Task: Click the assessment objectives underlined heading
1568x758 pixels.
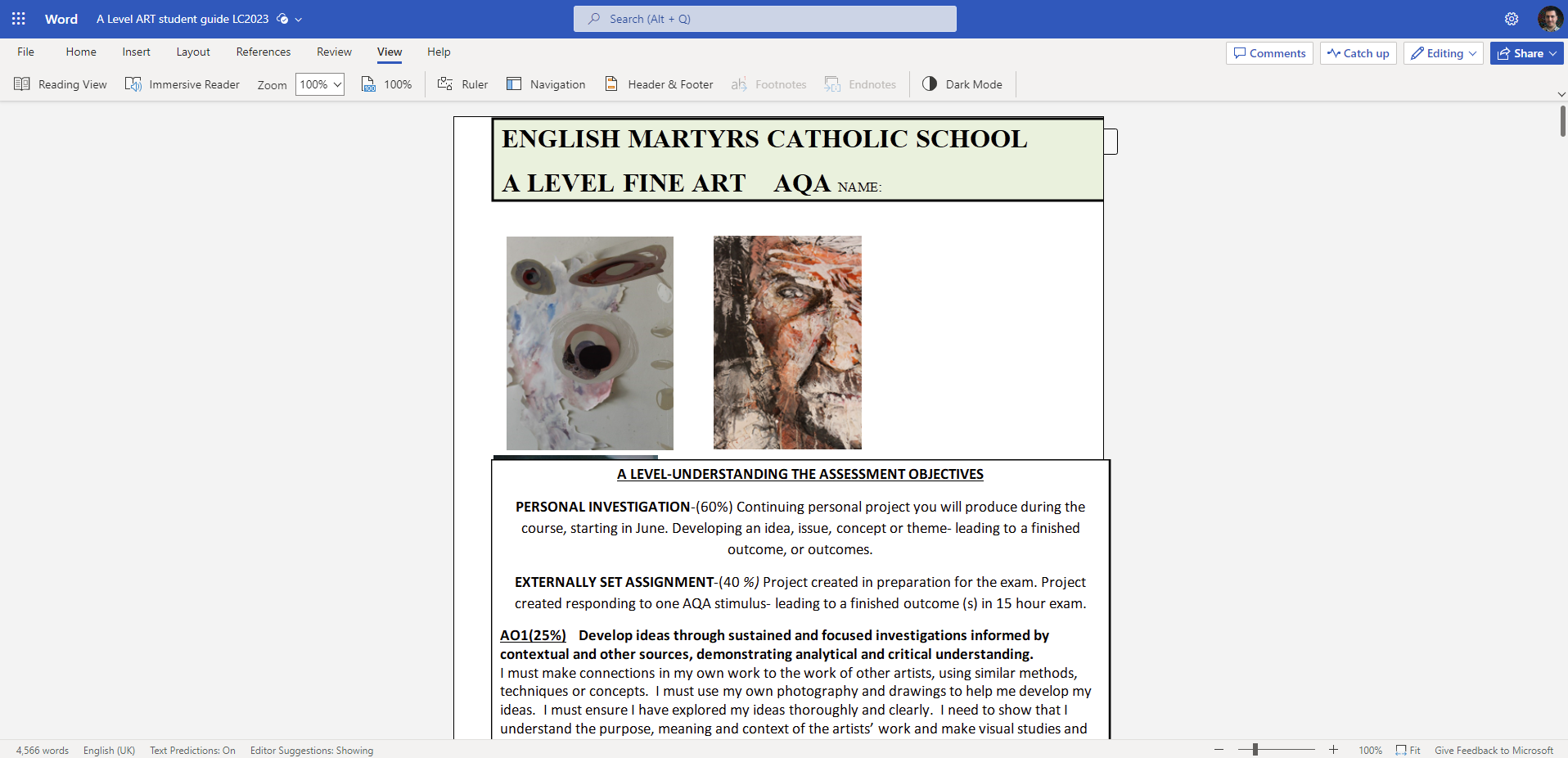Action: (x=800, y=474)
